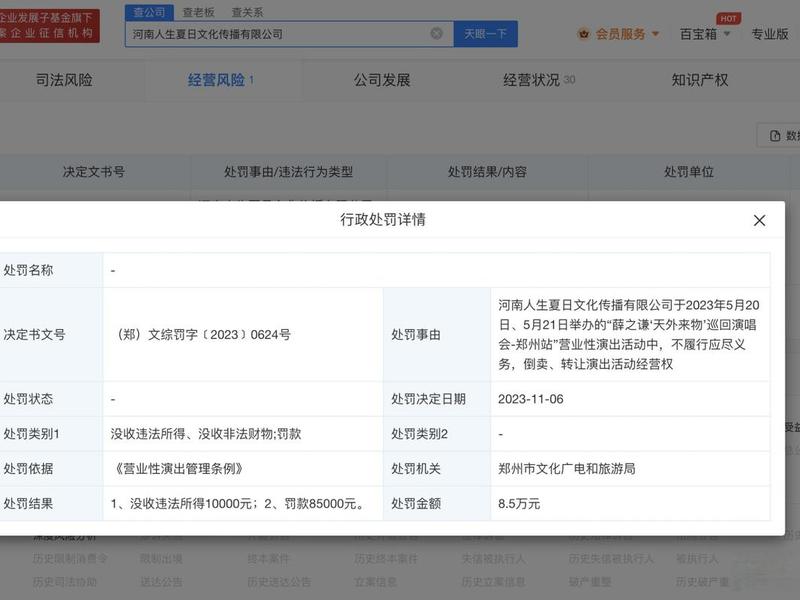The height and width of the screenshot is (600, 800).
Task: Click the 处罚事由 description paragraph
Action: tap(629, 335)
